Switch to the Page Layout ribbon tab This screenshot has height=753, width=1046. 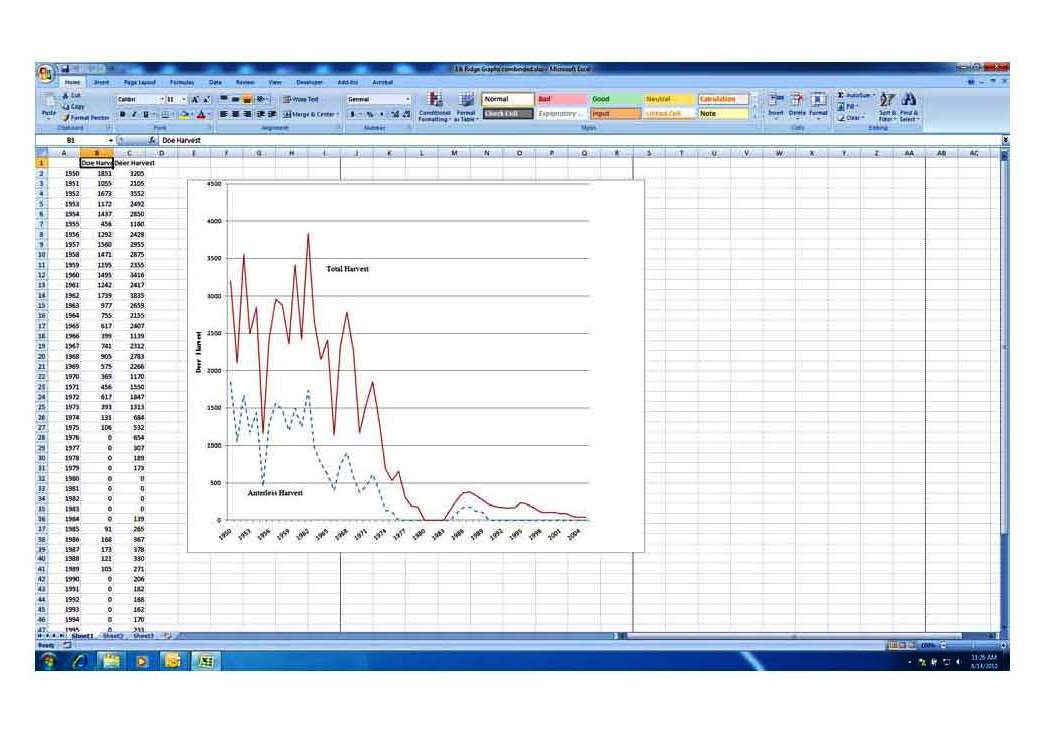click(139, 82)
